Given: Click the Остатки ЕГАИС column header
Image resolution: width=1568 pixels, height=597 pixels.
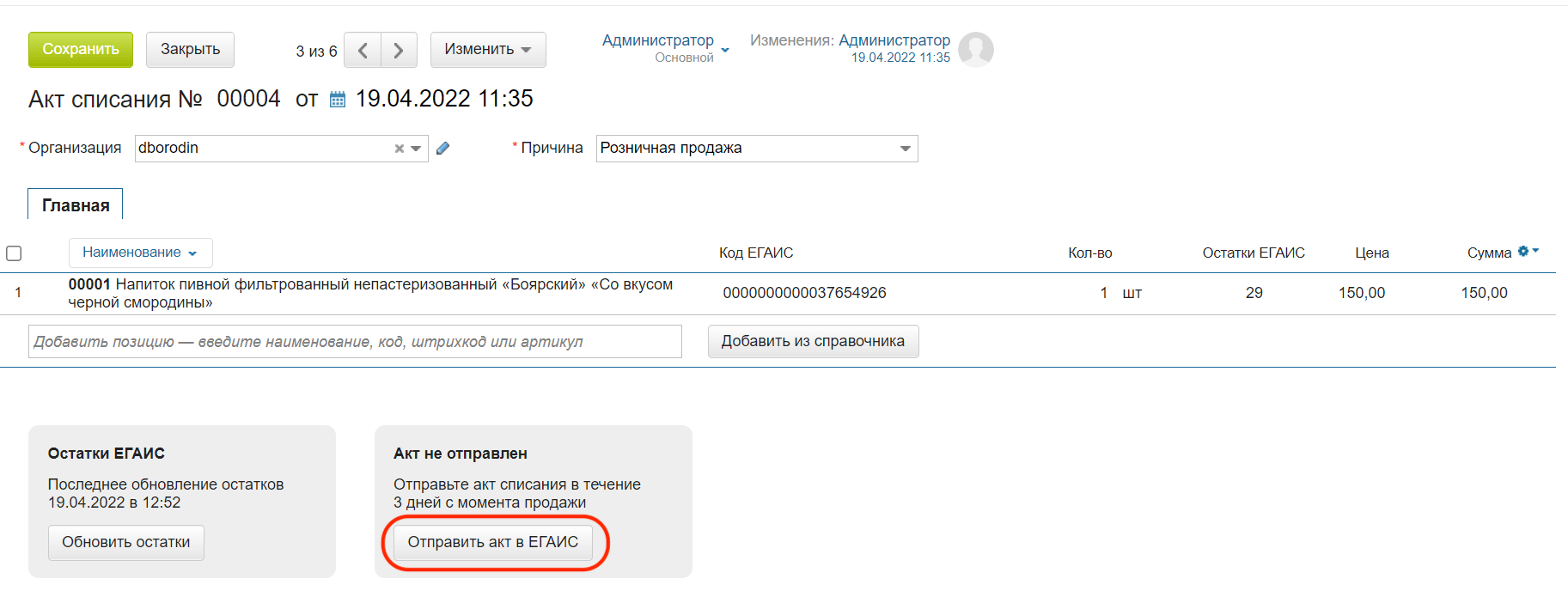Looking at the screenshot, I should (x=1254, y=253).
